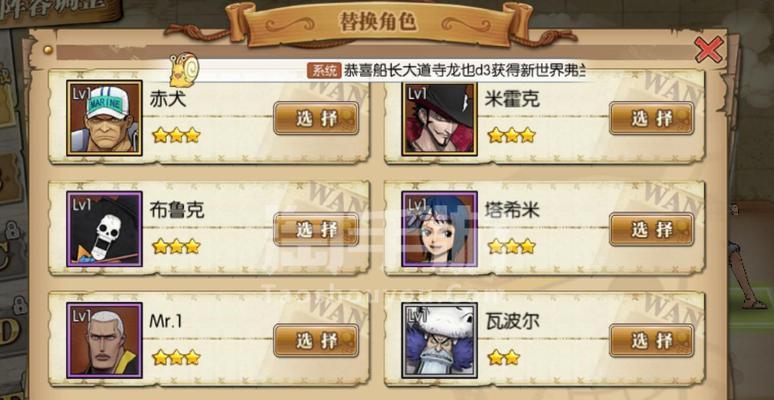Select 米霍克 with the 选择 button

652,119
